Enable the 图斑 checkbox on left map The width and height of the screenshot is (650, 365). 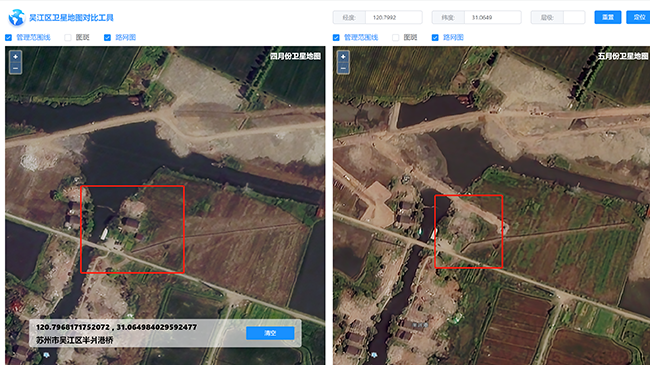(x=68, y=37)
